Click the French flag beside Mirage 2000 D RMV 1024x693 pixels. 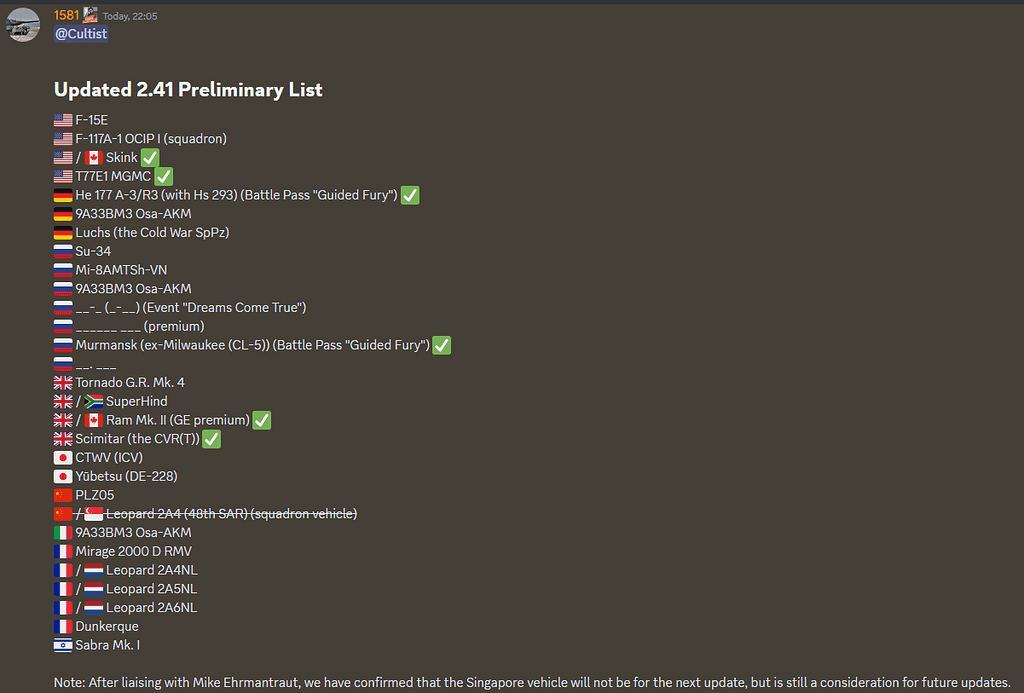(61, 551)
